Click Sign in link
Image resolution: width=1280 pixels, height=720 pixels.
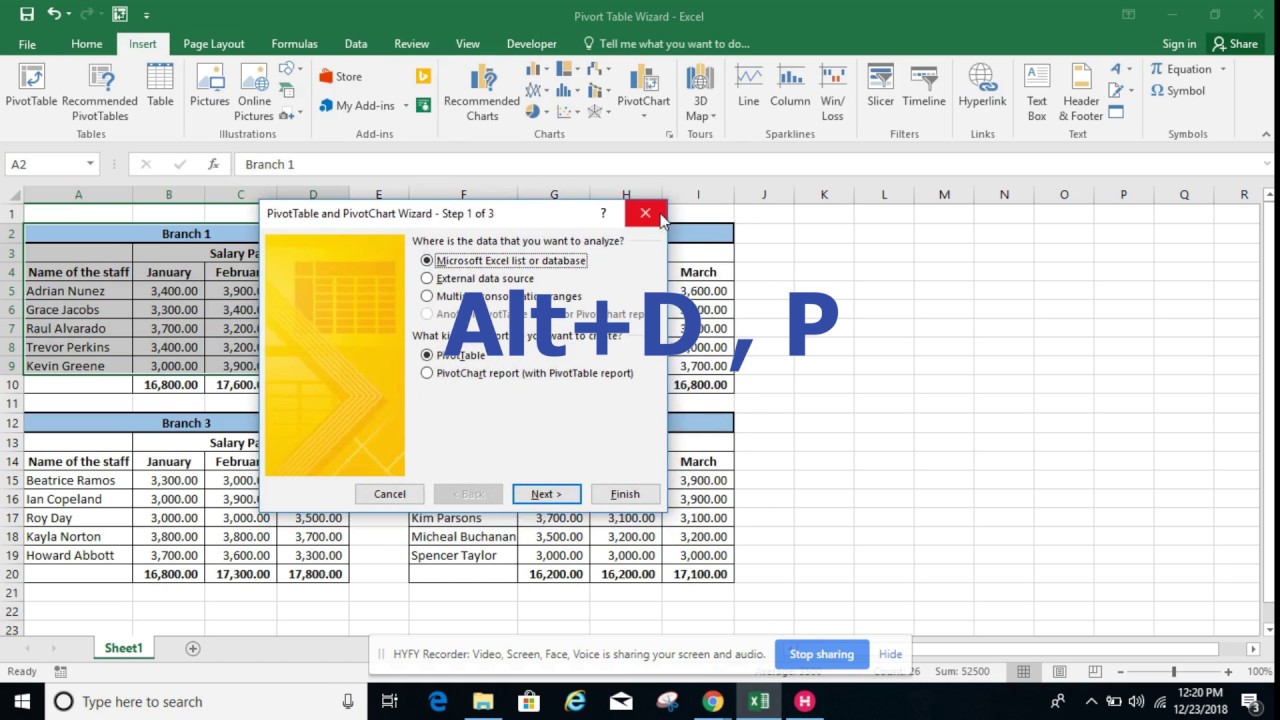(x=1179, y=44)
